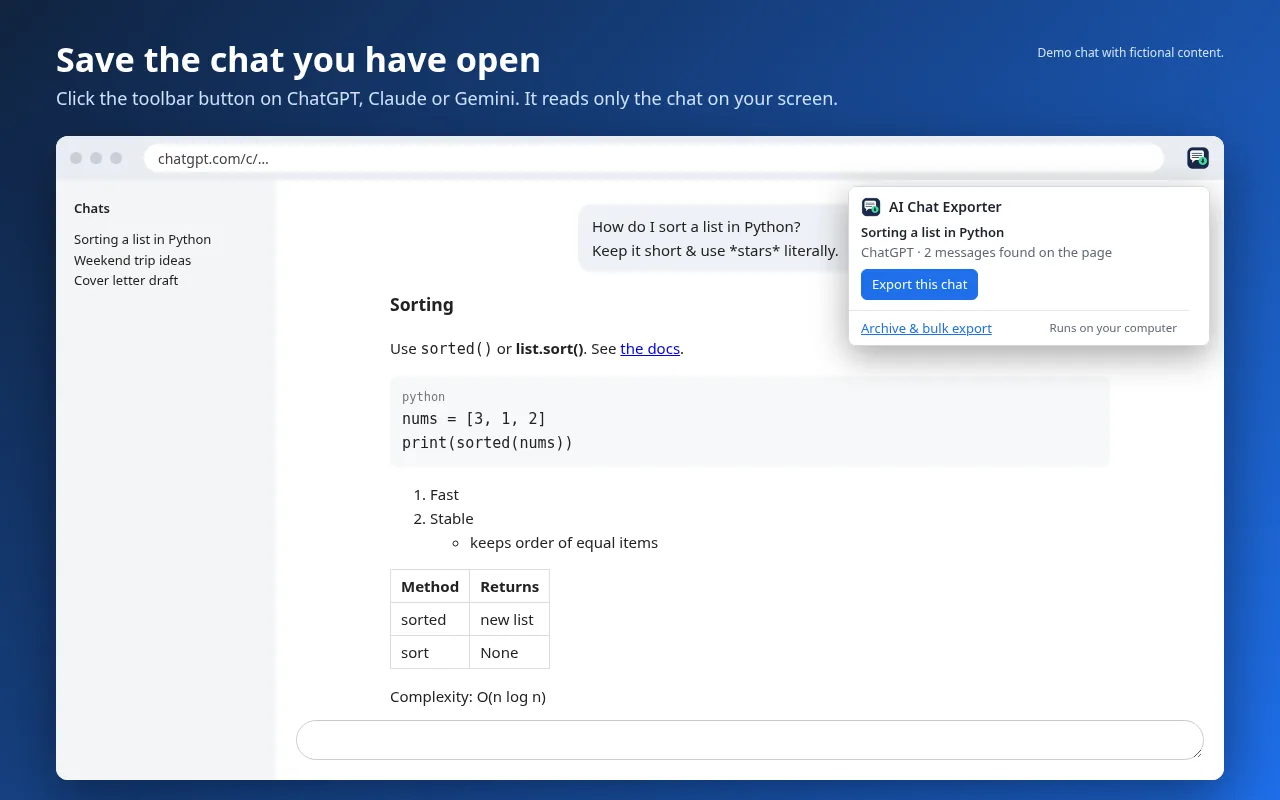Click the 'Stable' list item
Viewport: 1280px width, 800px height.
coord(452,519)
